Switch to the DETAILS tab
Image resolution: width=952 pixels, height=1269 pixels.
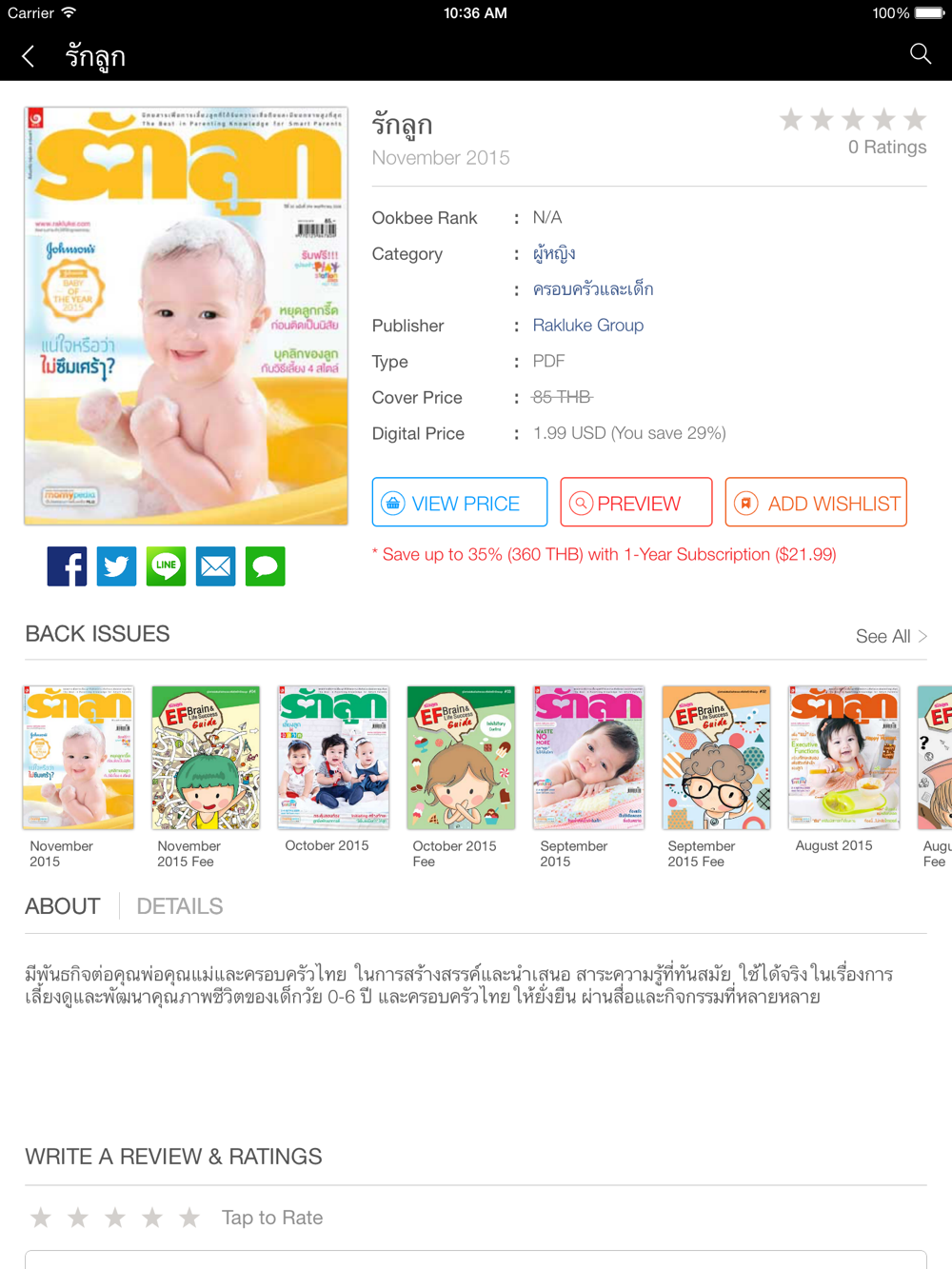pyautogui.click(x=180, y=906)
